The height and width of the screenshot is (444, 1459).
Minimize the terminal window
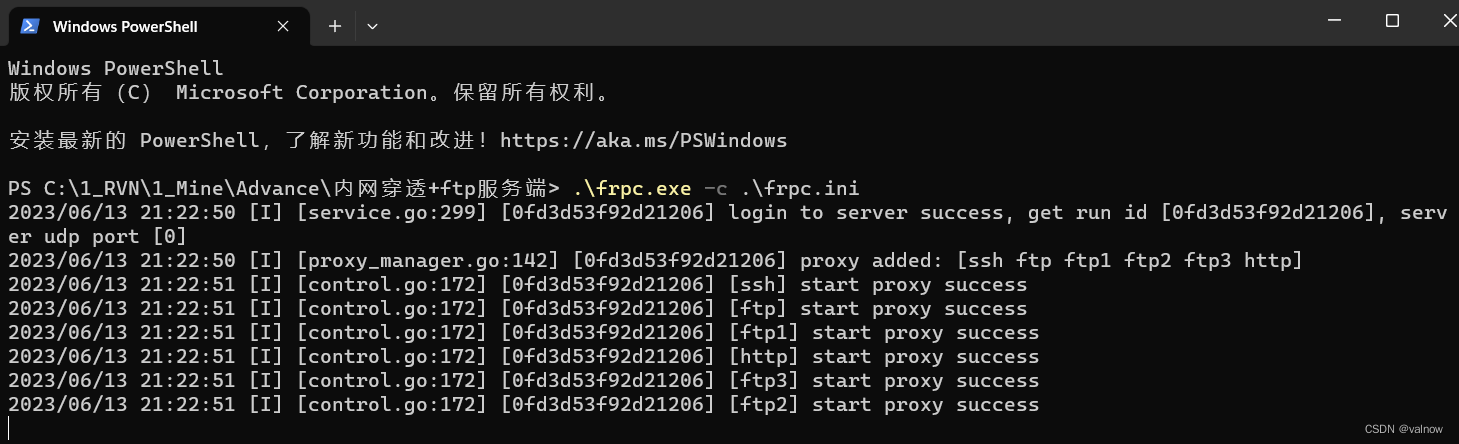tap(1334, 20)
